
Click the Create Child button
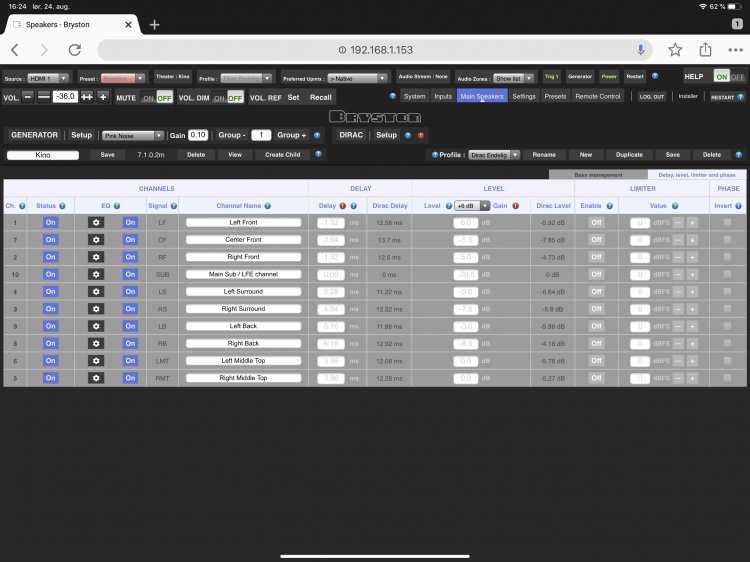[x=283, y=155]
